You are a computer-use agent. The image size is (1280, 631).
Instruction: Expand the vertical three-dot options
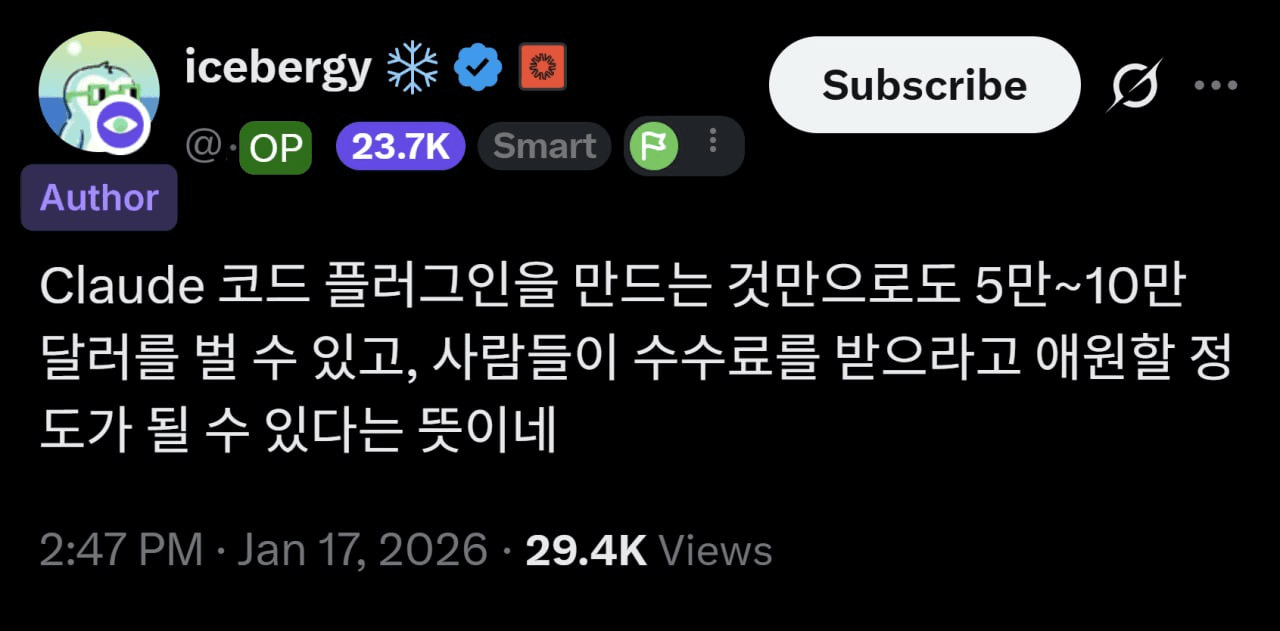click(x=713, y=141)
